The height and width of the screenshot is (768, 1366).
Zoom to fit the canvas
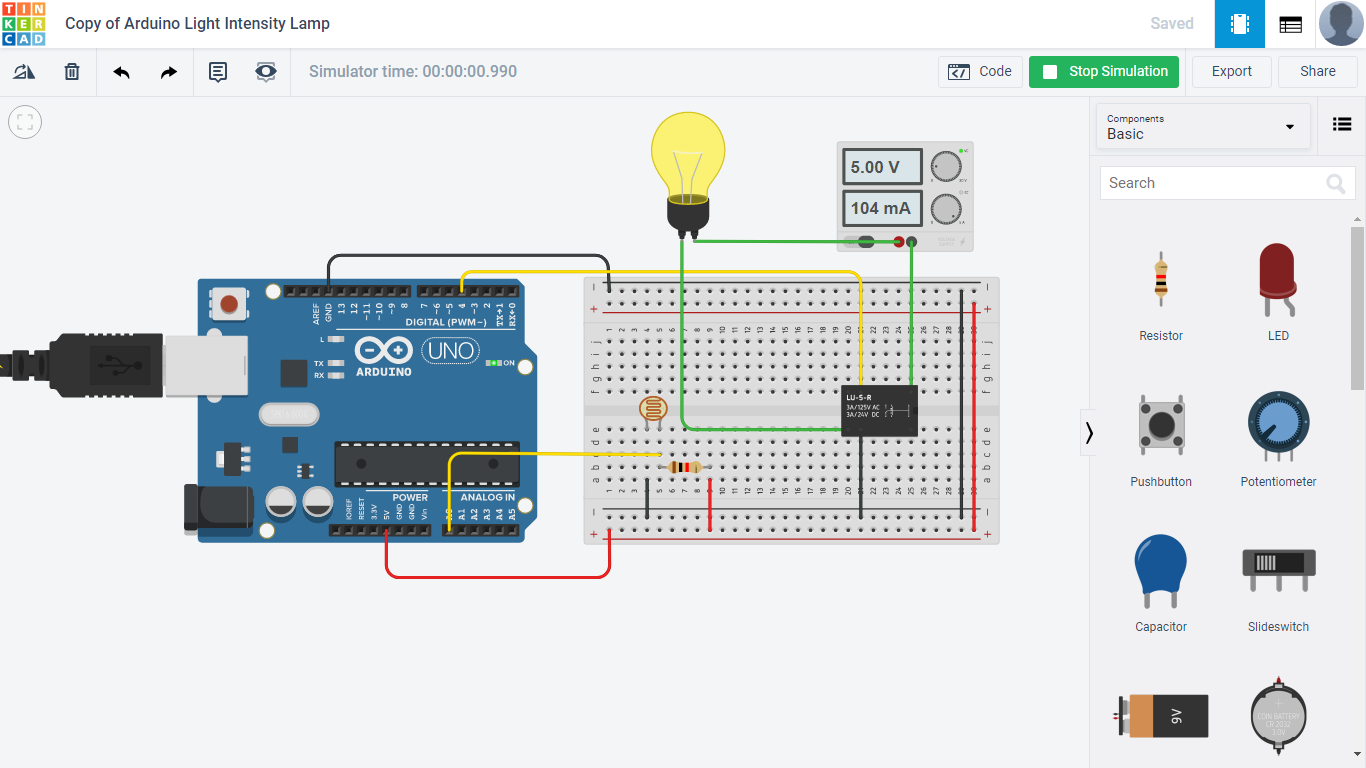point(25,122)
